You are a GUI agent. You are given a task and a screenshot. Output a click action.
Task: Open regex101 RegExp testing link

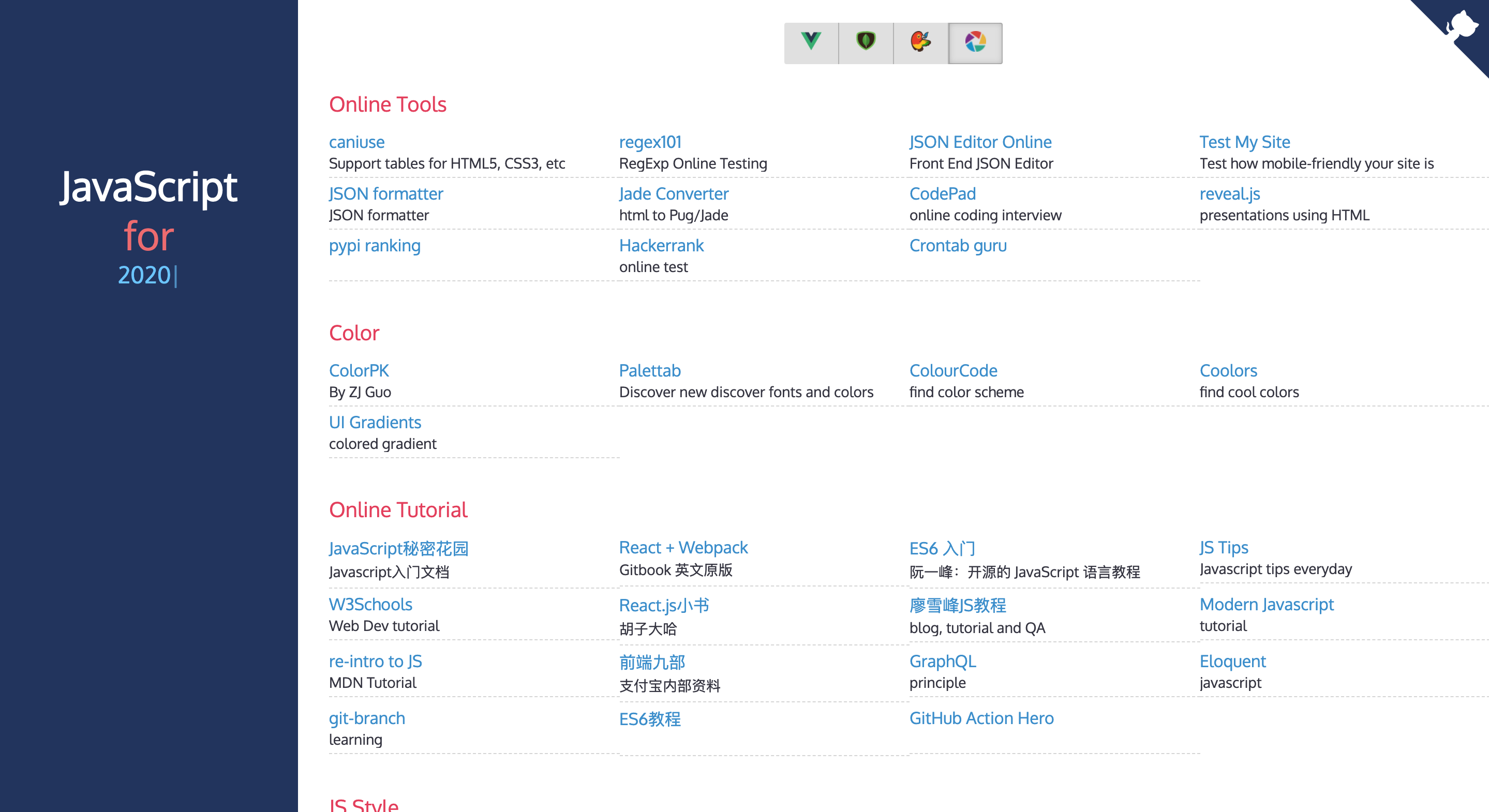[x=650, y=142]
